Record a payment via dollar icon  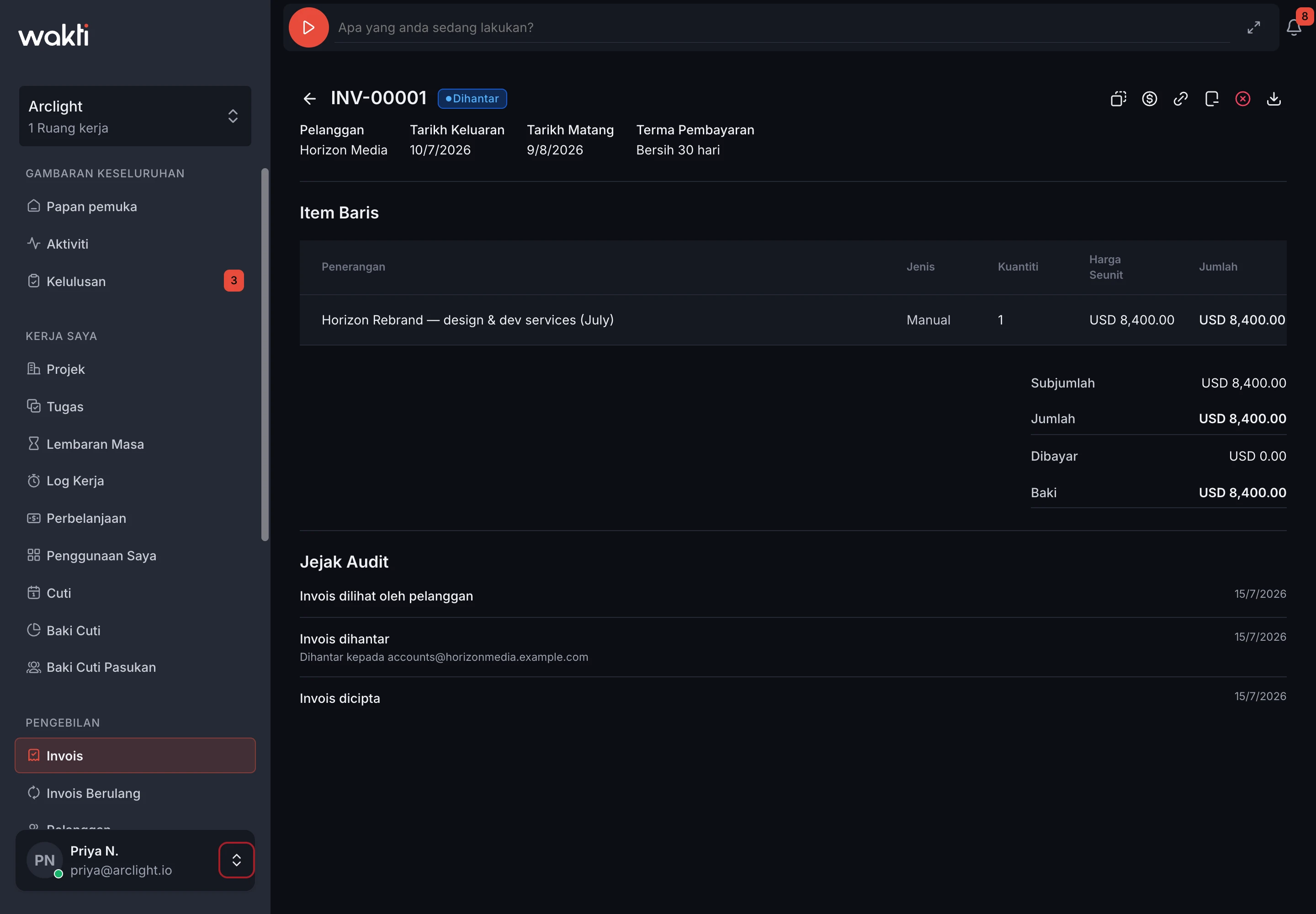(1149, 99)
